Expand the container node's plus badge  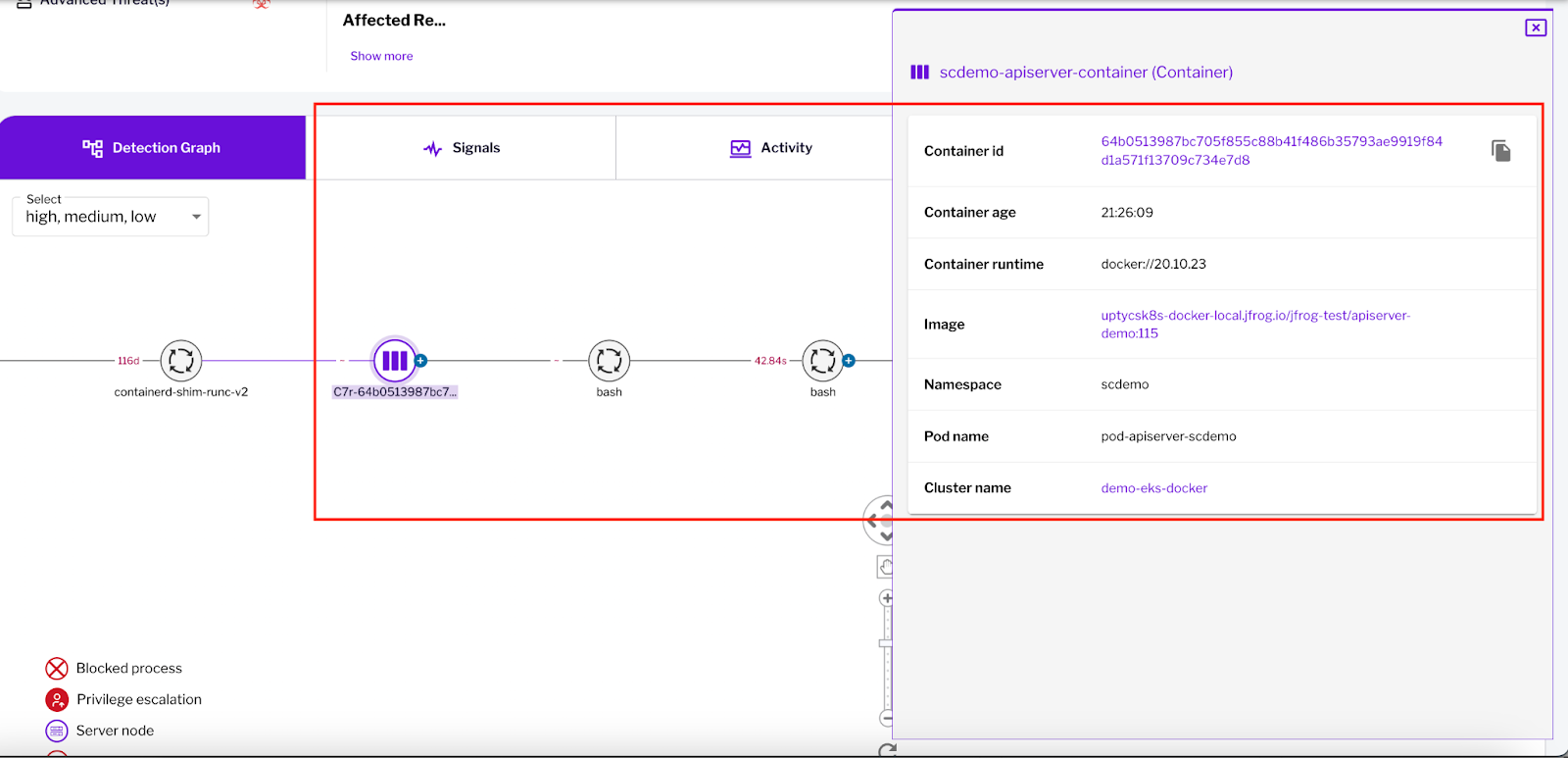421,361
